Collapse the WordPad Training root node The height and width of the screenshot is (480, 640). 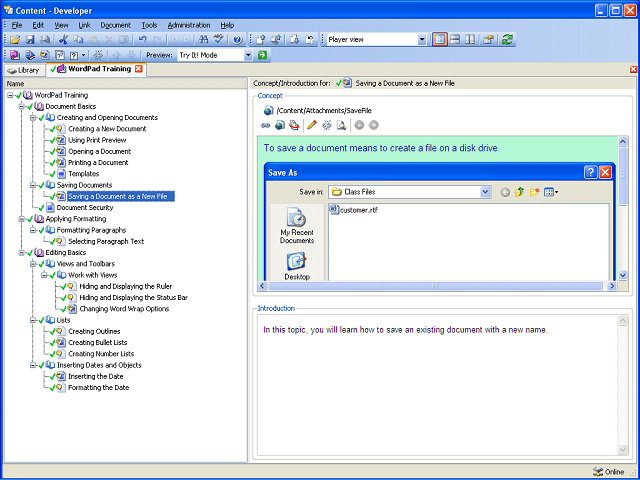pos(10,95)
